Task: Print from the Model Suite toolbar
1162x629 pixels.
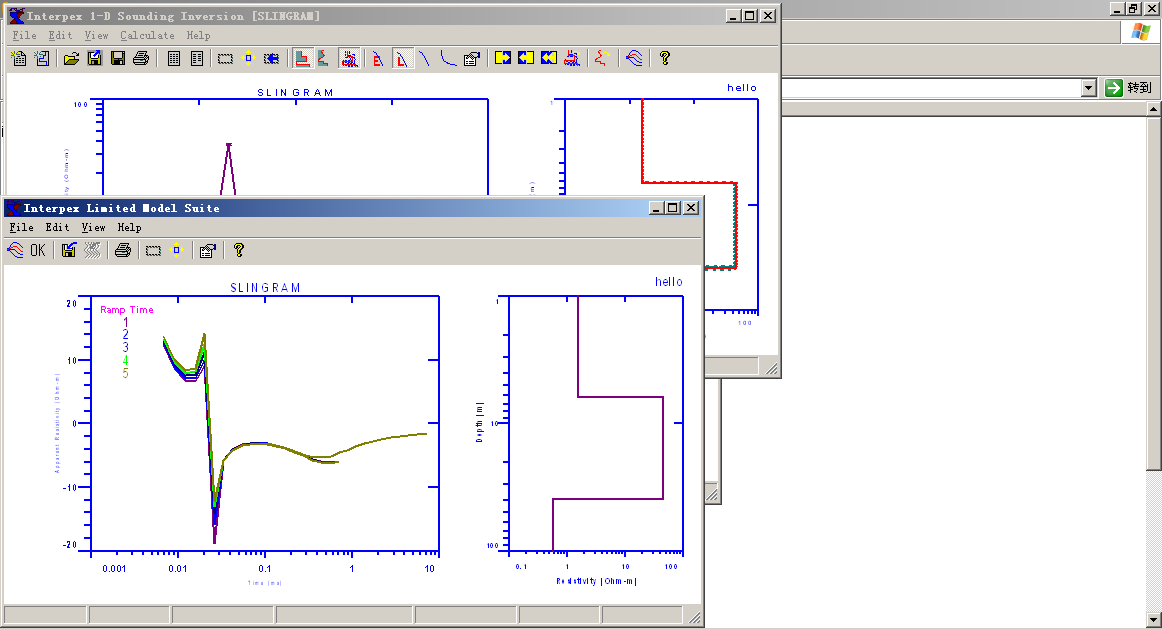Action: click(x=123, y=250)
